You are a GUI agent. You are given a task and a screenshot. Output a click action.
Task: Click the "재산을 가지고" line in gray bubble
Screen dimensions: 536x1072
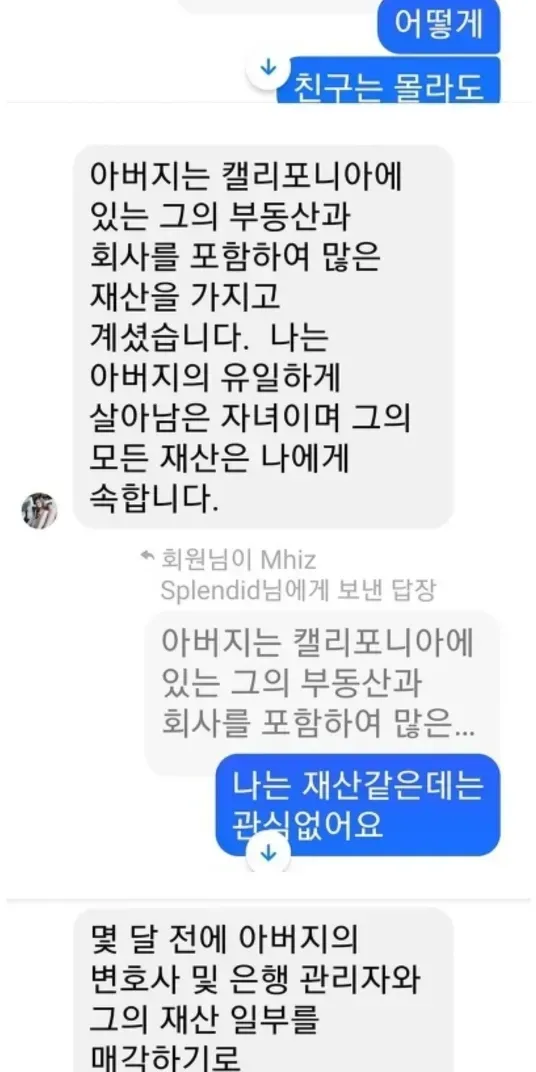click(x=185, y=298)
